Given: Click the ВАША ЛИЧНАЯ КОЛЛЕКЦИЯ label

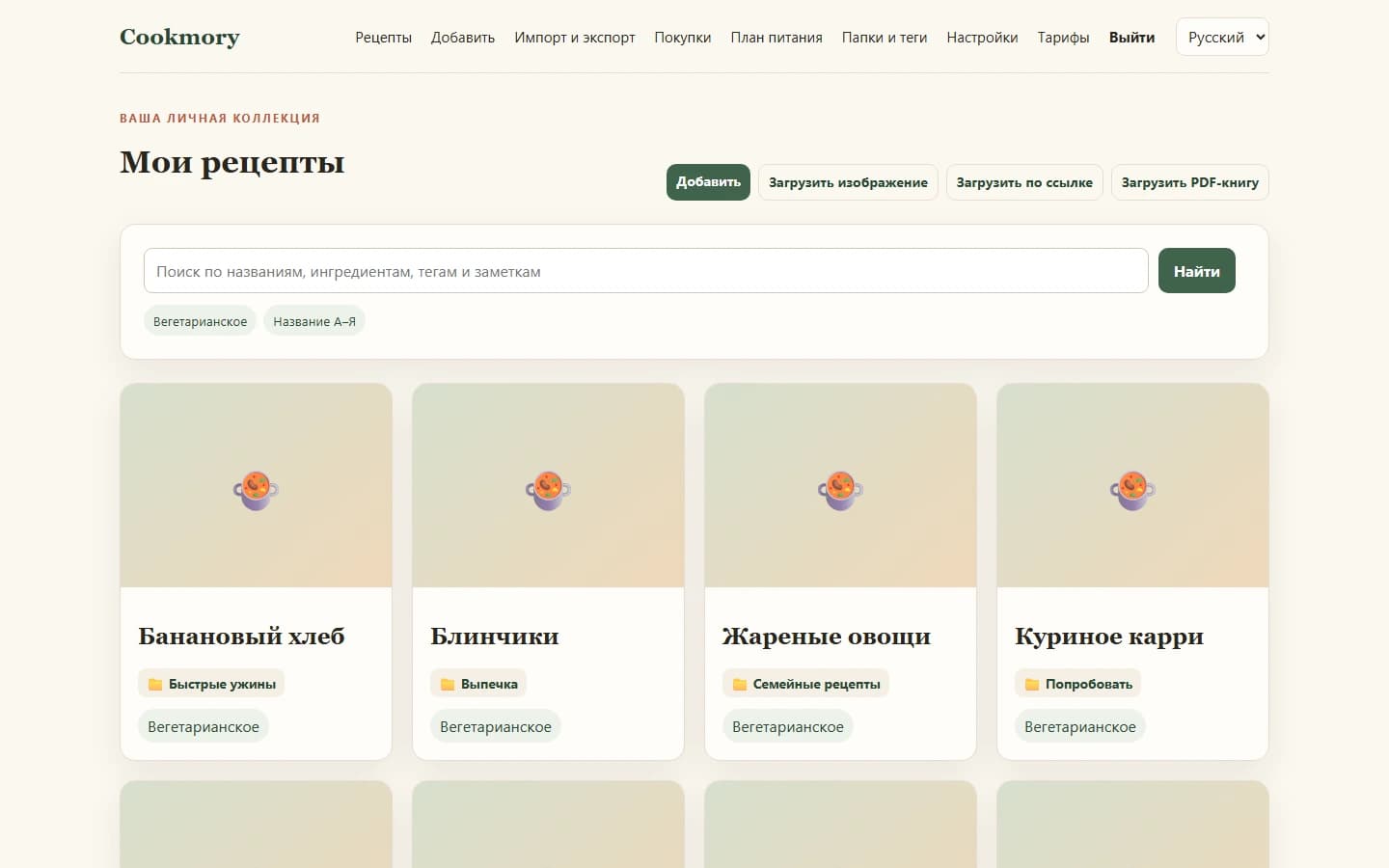Looking at the screenshot, I should click(220, 118).
